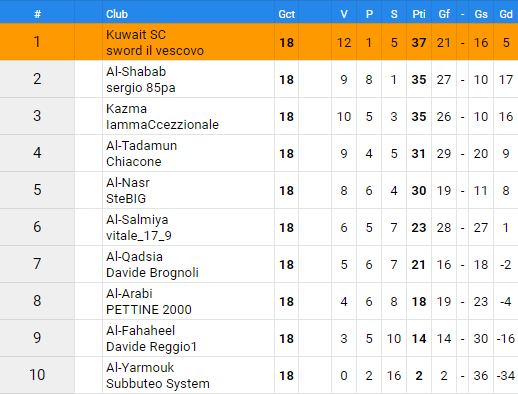The width and height of the screenshot is (518, 394).
Task: Click the Gd goal difference header
Action: click(506, 14)
